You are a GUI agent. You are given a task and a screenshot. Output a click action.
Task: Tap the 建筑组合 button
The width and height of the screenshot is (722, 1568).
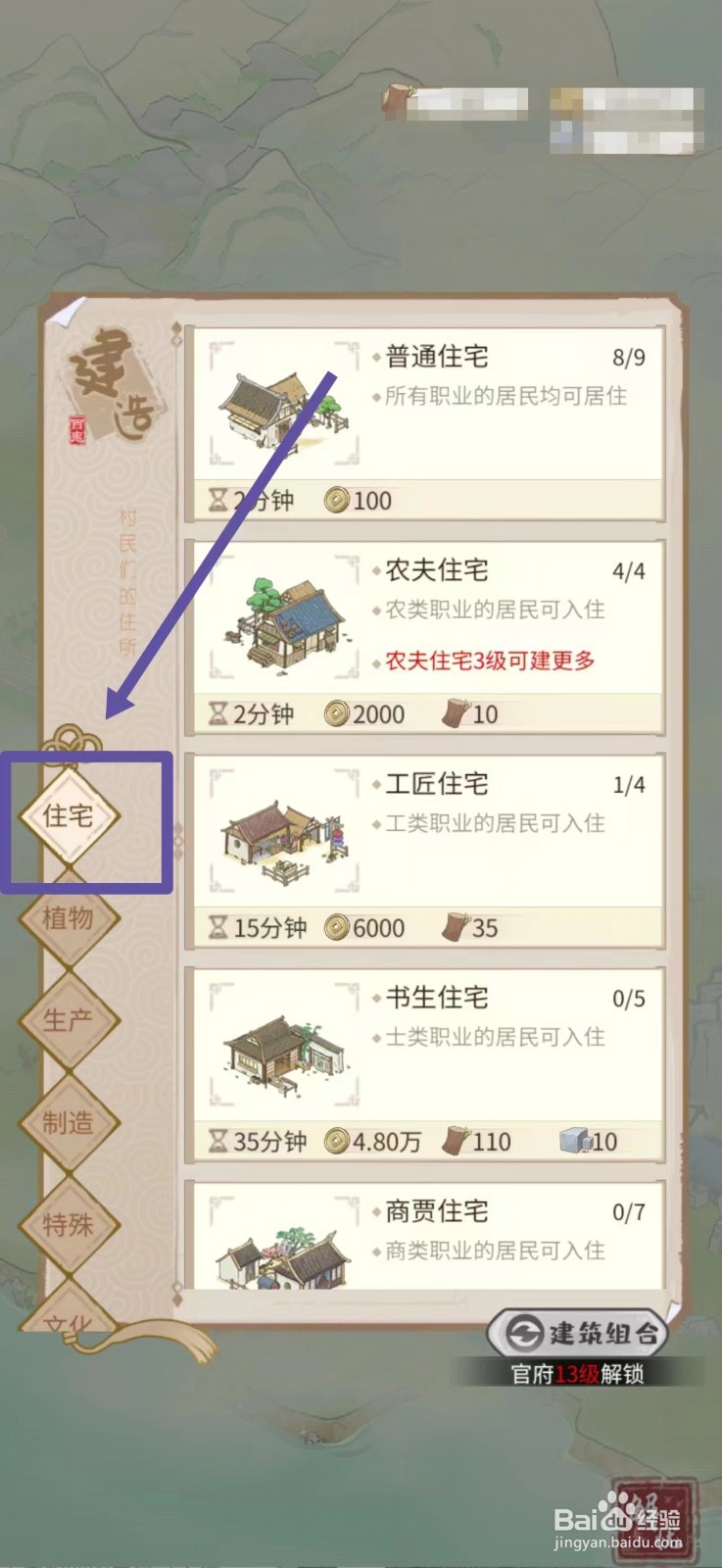579,1333
